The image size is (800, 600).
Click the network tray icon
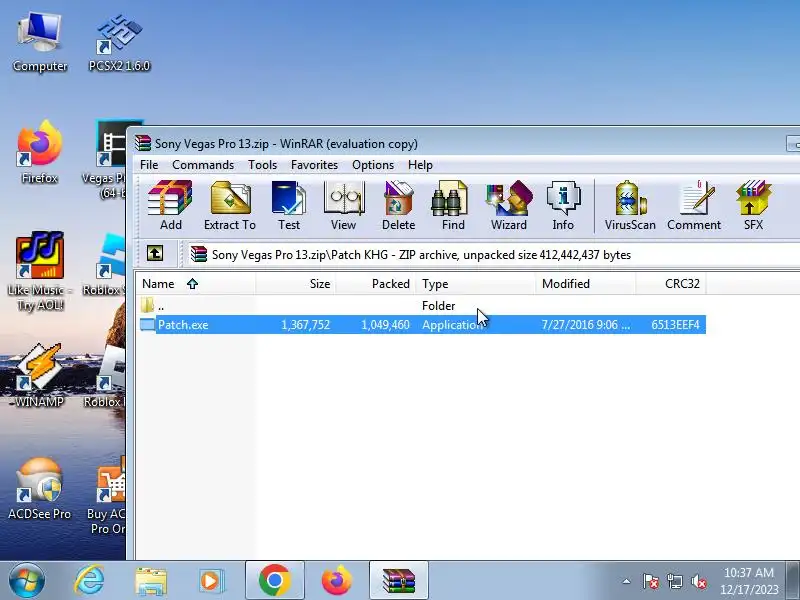pos(674,581)
